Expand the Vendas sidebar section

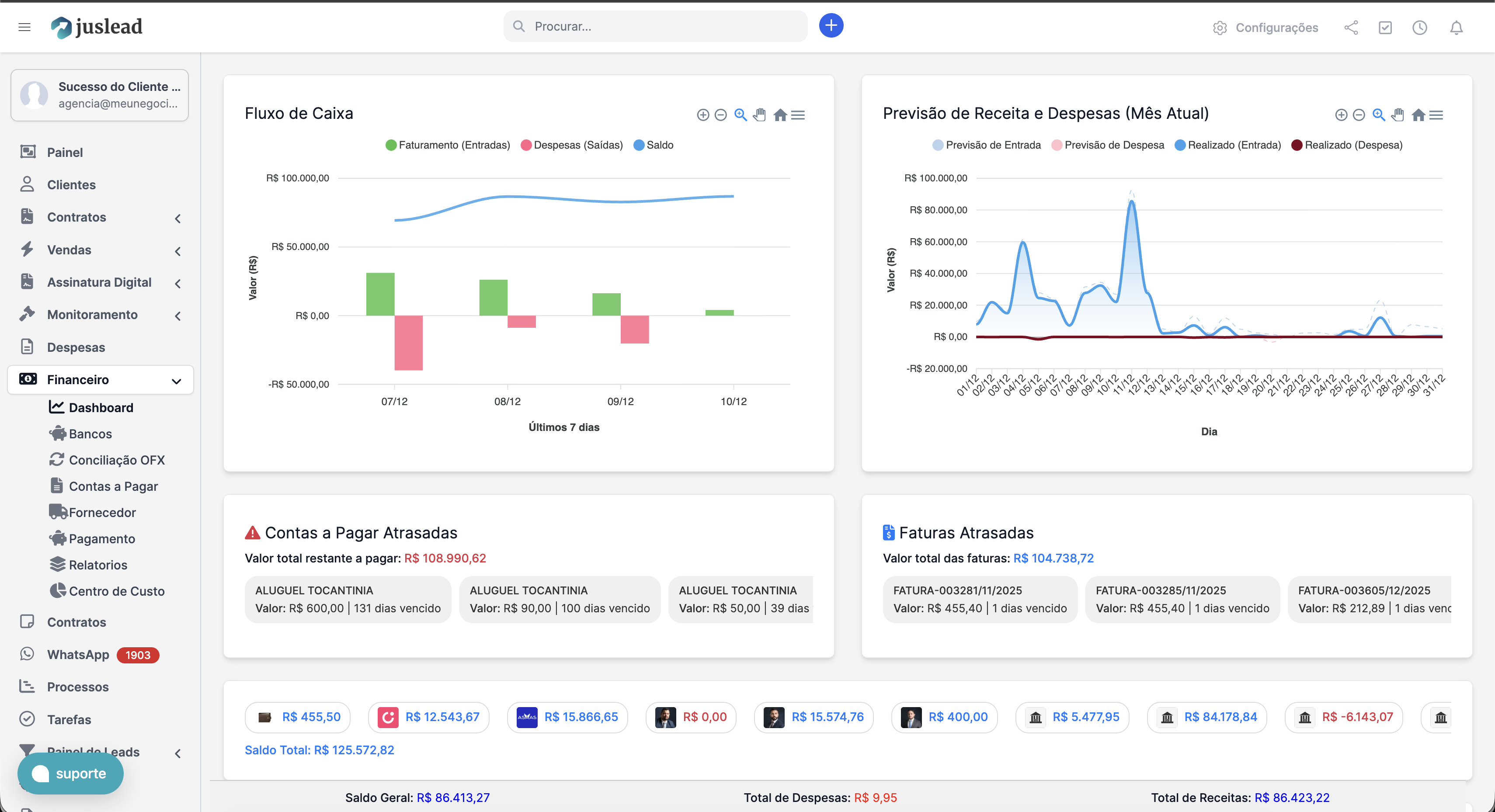[177, 251]
